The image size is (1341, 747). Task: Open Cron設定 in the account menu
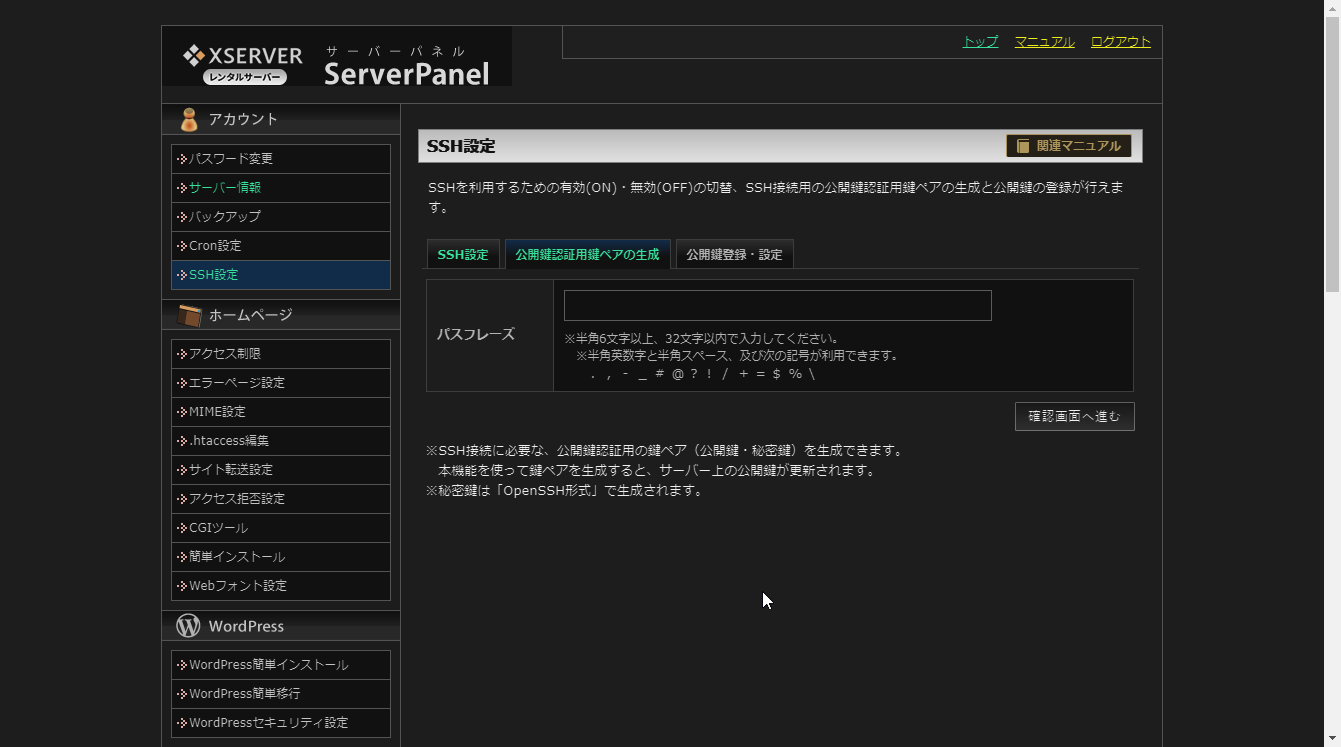215,246
